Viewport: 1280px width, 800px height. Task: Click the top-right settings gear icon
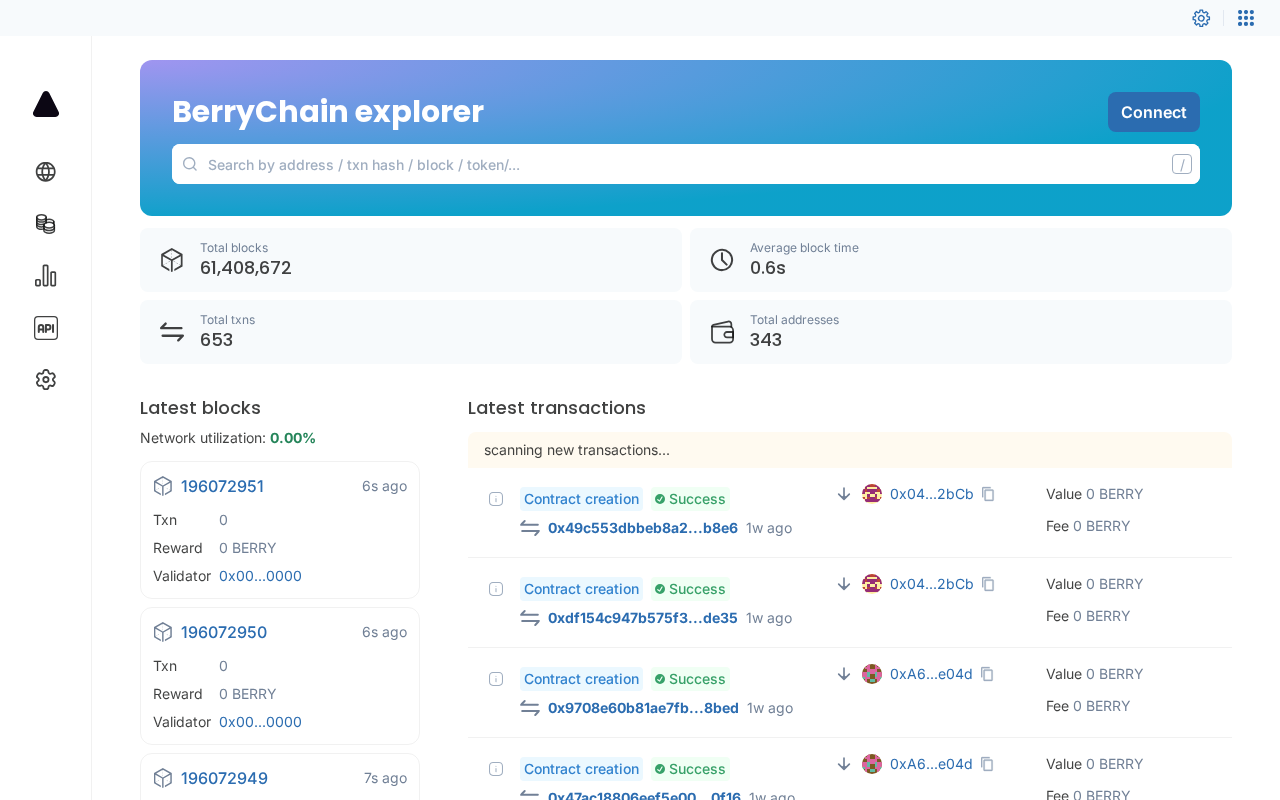coord(1201,18)
